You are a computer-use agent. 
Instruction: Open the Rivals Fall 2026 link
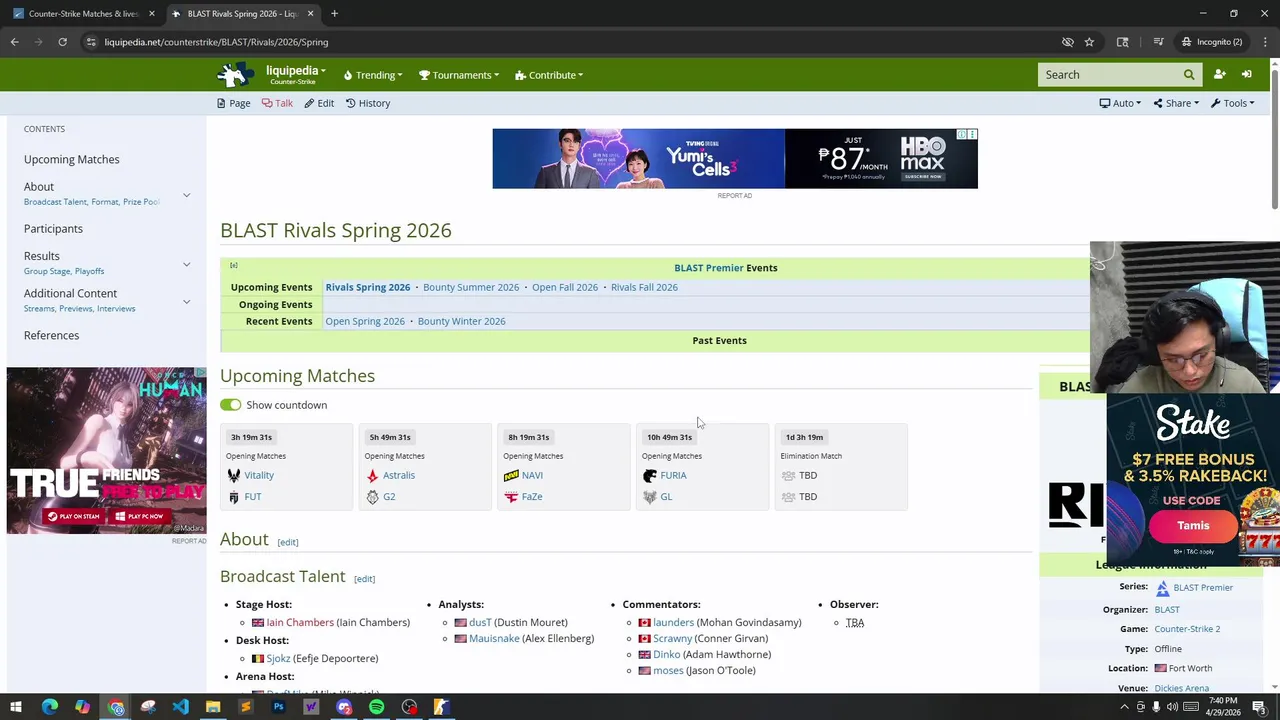coord(644,287)
